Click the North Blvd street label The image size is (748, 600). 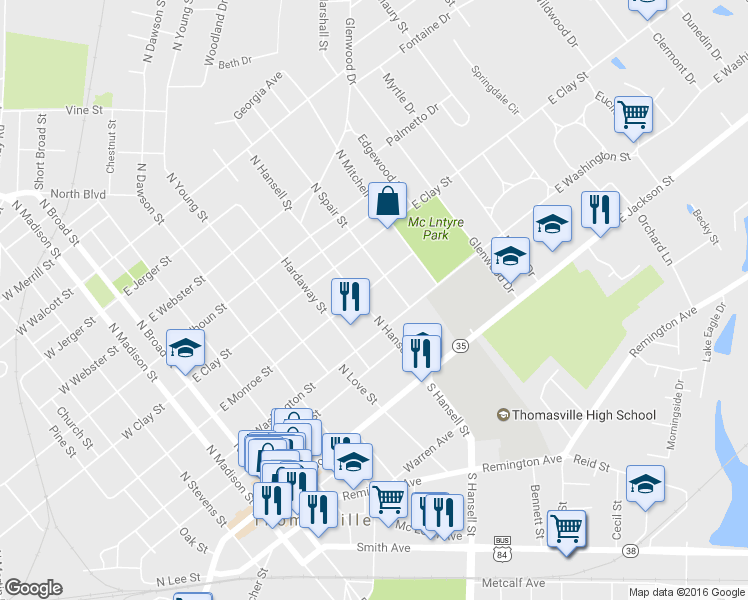78,194
